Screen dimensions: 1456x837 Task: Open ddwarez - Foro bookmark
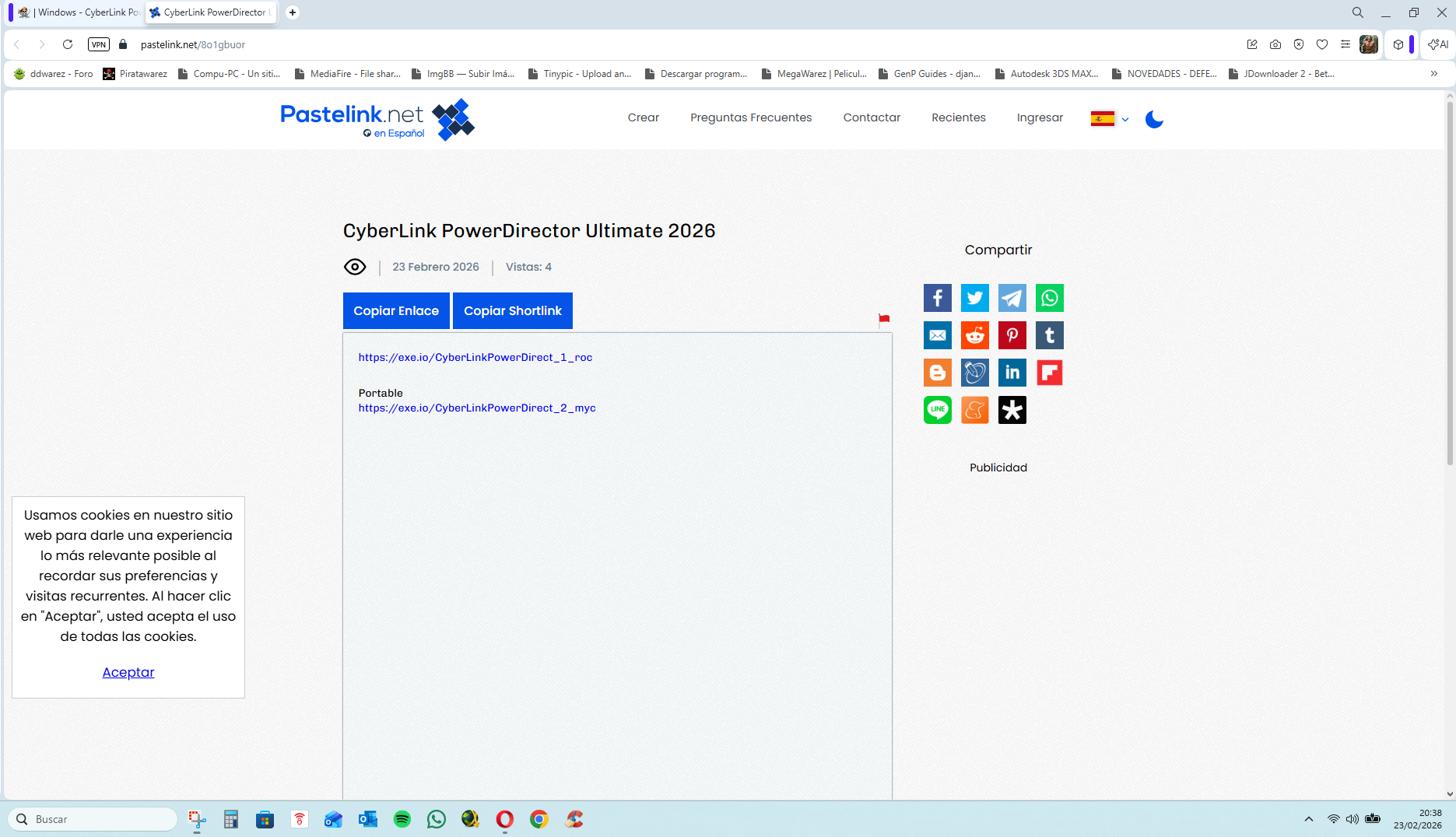click(53, 74)
